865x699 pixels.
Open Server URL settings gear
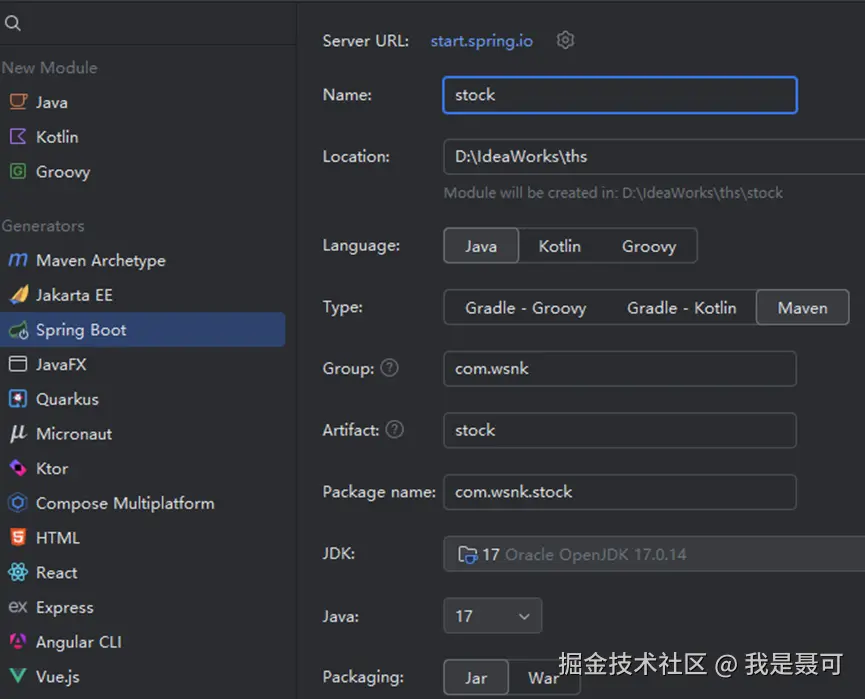click(x=565, y=40)
